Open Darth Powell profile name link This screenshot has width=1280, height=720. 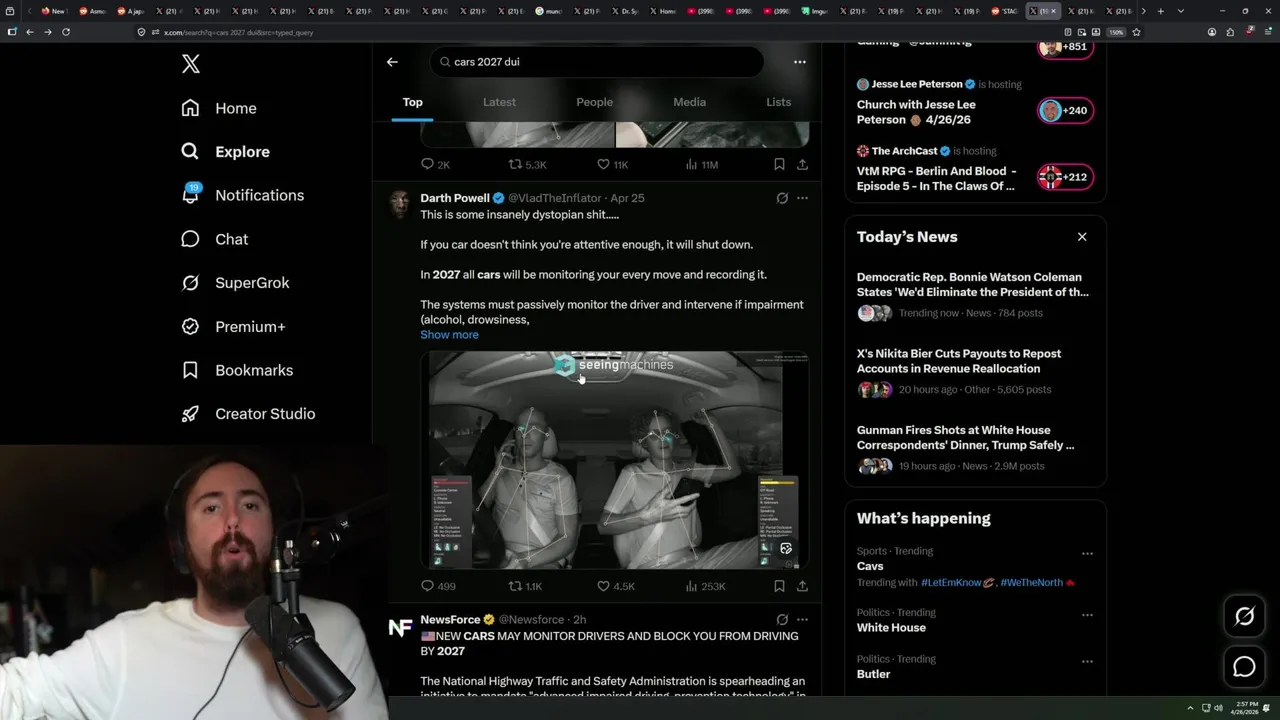[455, 198]
